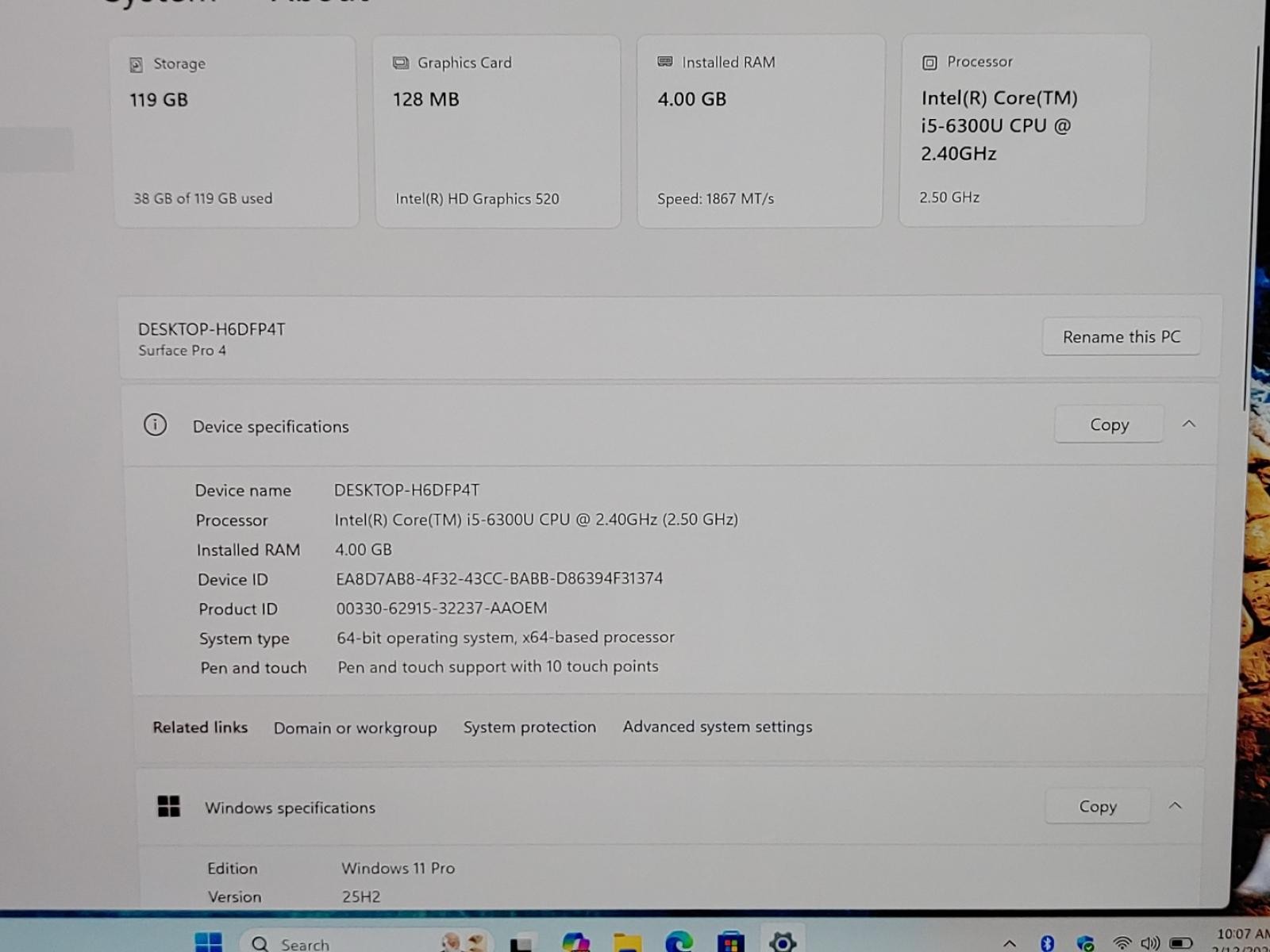1270x952 pixels.
Task: Click the 'Intel(R) HD Graphics 520' text
Action: click(x=477, y=199)
